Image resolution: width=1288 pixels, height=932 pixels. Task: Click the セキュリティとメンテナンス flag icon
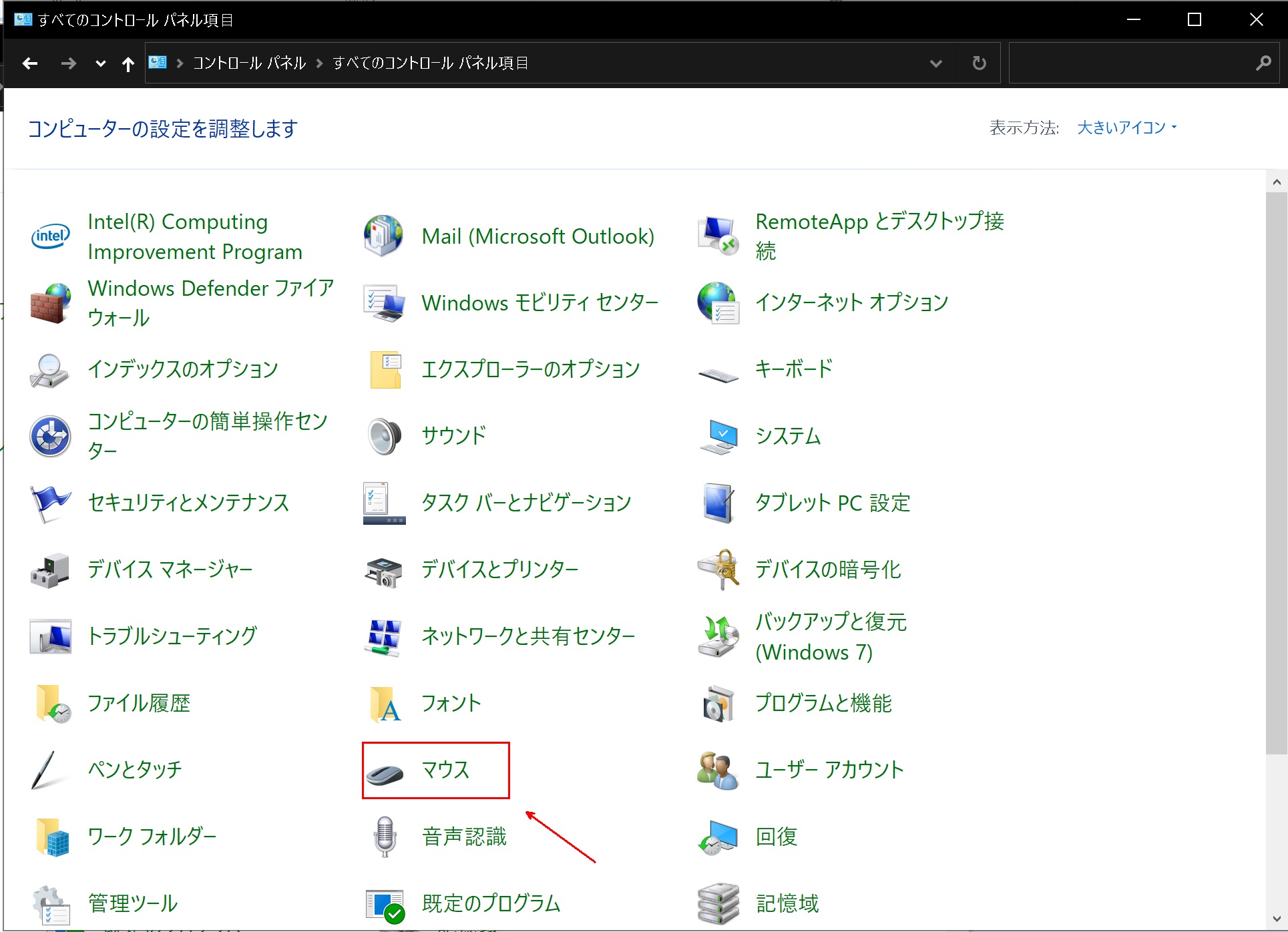click(x=50, y=503)
